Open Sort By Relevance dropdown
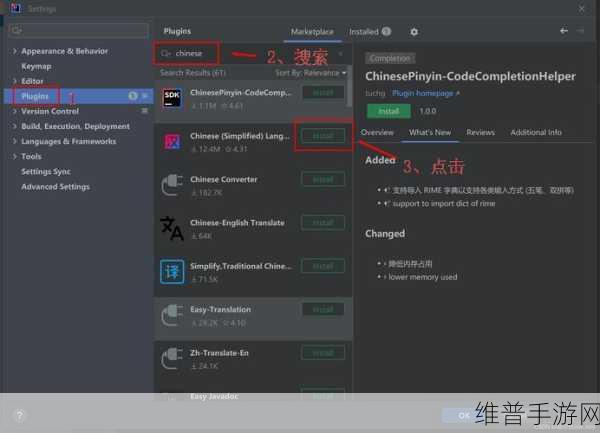This screenshot has height=433, width=600. (311, 73)
